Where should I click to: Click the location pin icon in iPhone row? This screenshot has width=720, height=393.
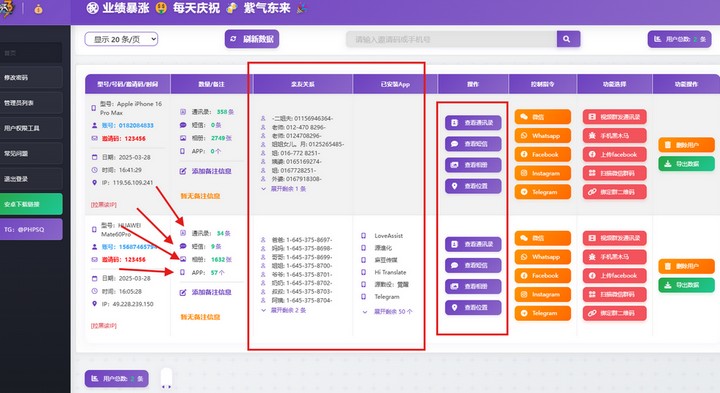point(95,182)
